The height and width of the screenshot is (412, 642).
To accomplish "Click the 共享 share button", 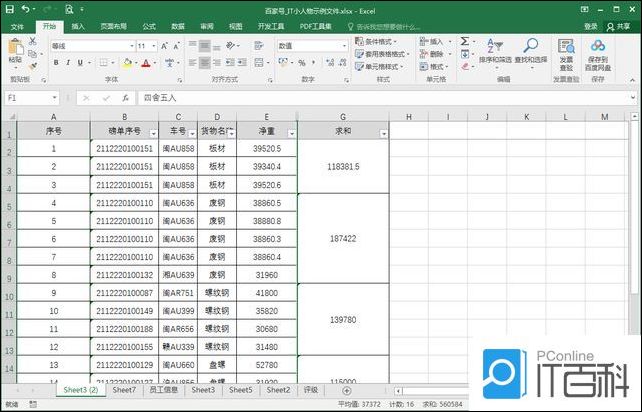I will click(x=619, y=27).
